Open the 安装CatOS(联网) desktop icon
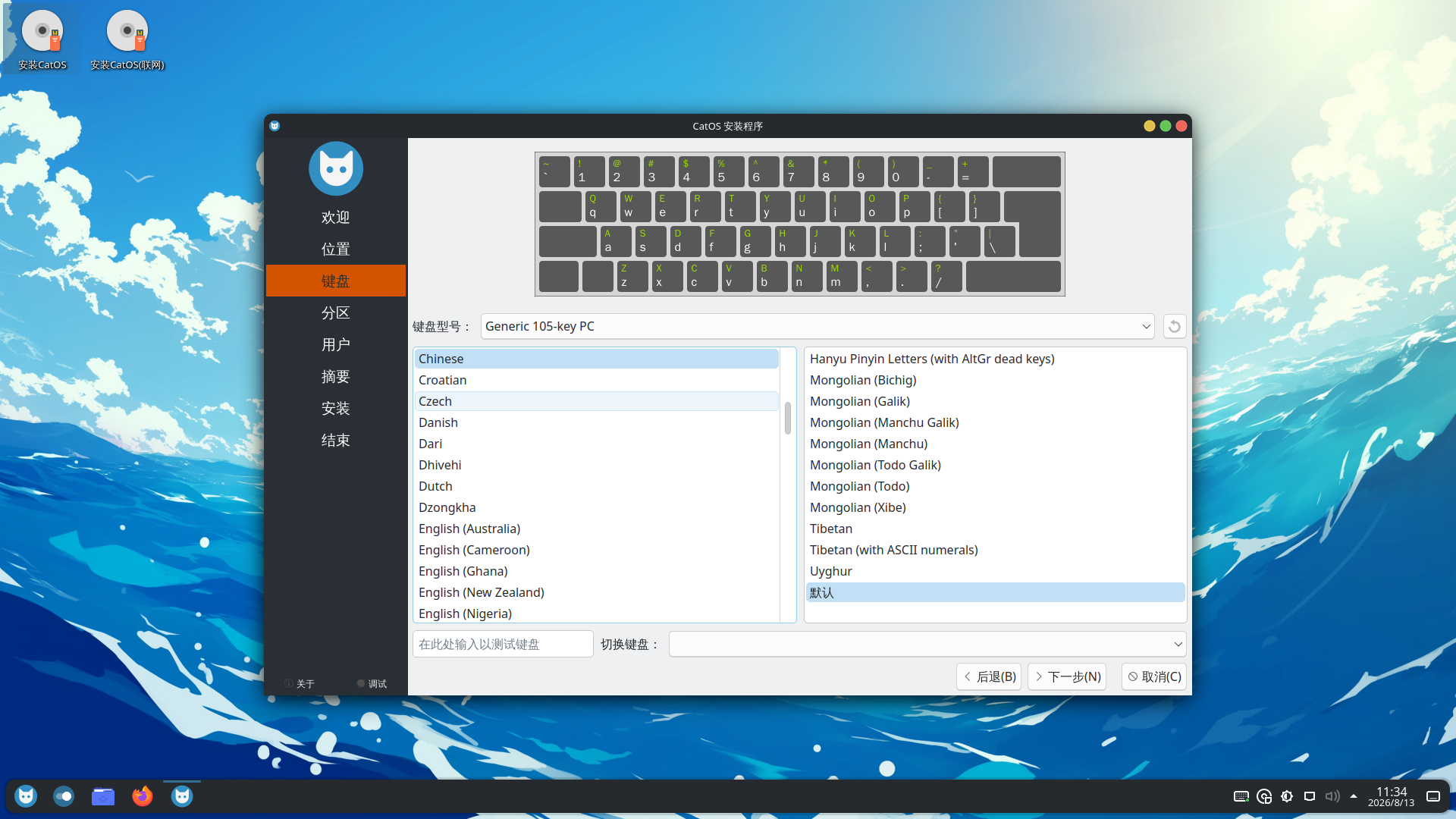 pos(127,40)
